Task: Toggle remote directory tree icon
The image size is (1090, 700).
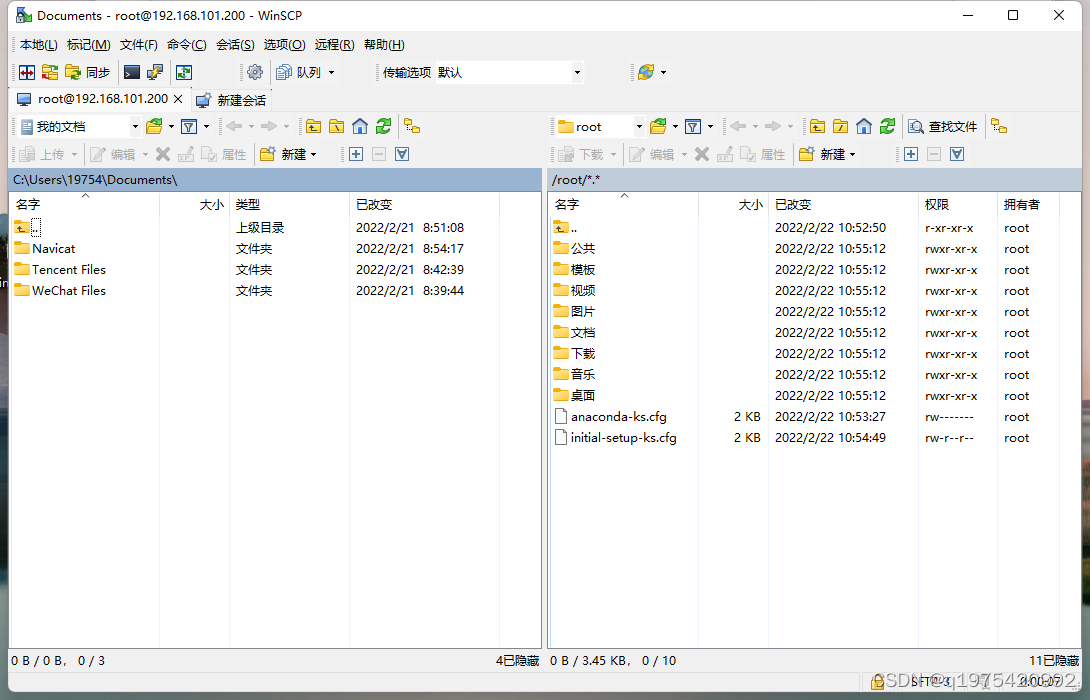Action: click(x=1000, y=127)
